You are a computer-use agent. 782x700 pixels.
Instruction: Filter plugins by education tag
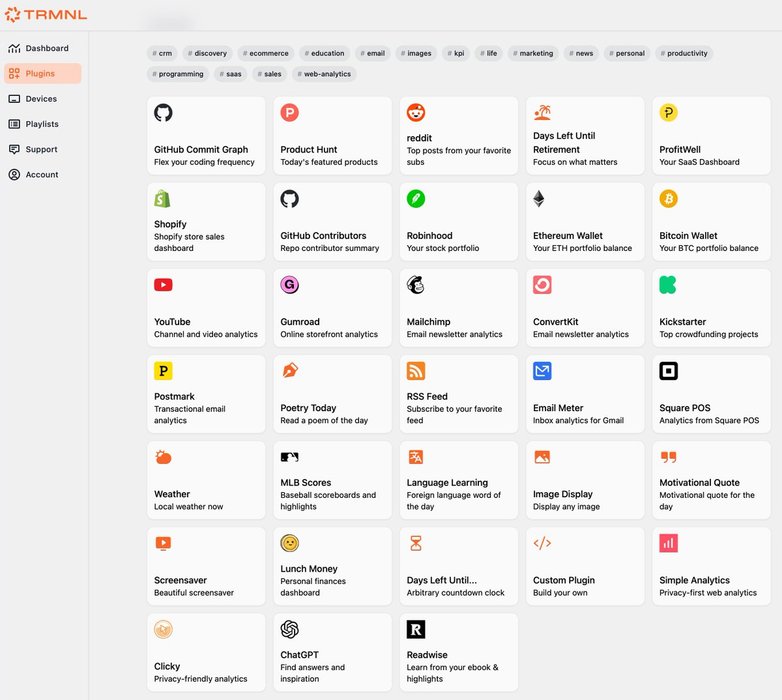click(x=324, y=53)
